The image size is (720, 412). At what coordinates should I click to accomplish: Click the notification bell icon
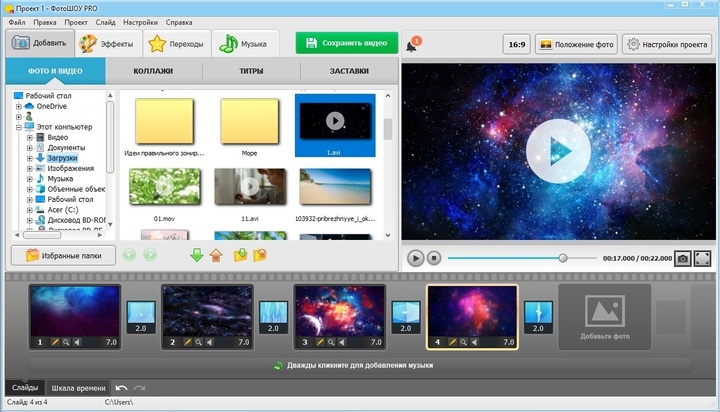pyautogui.click(x=412, y=45)
